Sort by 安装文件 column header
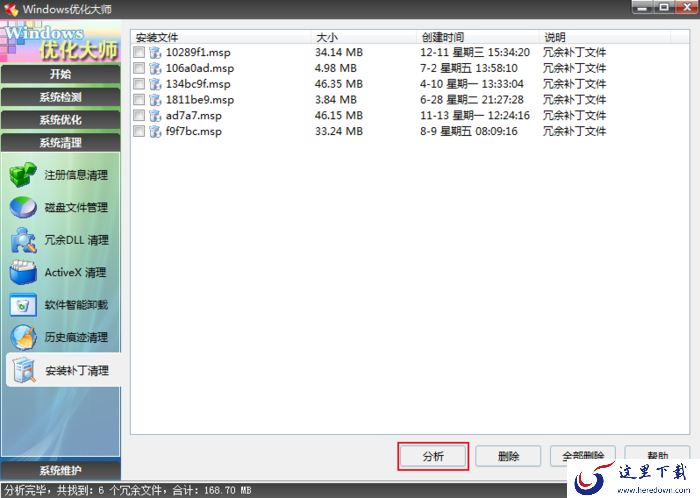 pos(221,37)
